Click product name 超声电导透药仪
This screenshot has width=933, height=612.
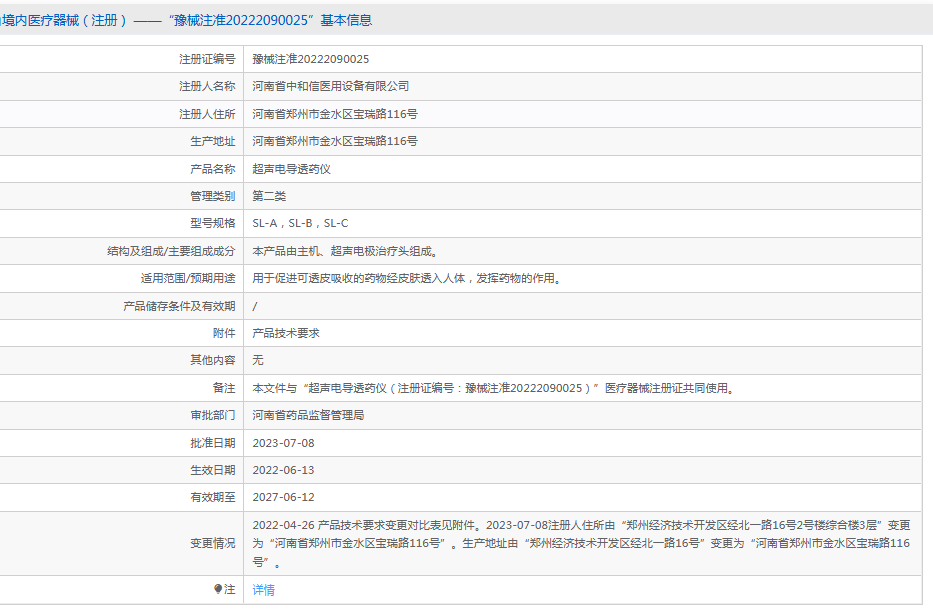292,169
